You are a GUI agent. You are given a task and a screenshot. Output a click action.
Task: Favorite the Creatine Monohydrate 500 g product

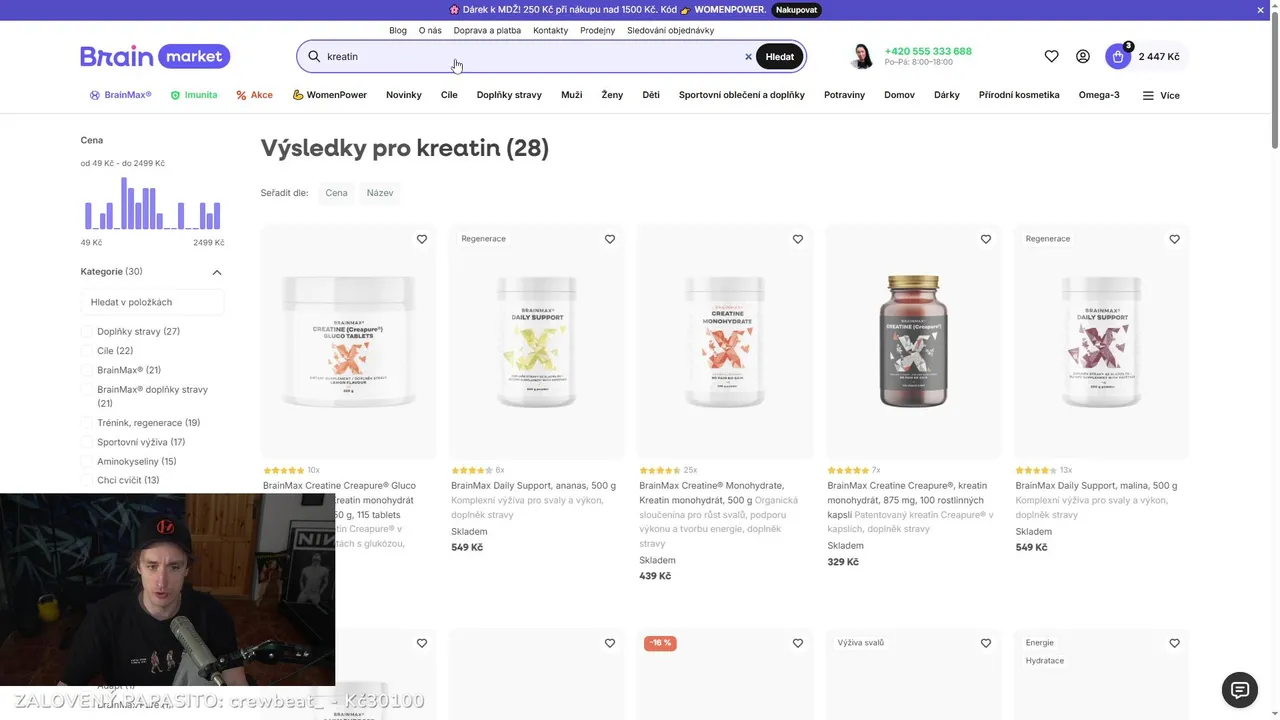[798, 239]
